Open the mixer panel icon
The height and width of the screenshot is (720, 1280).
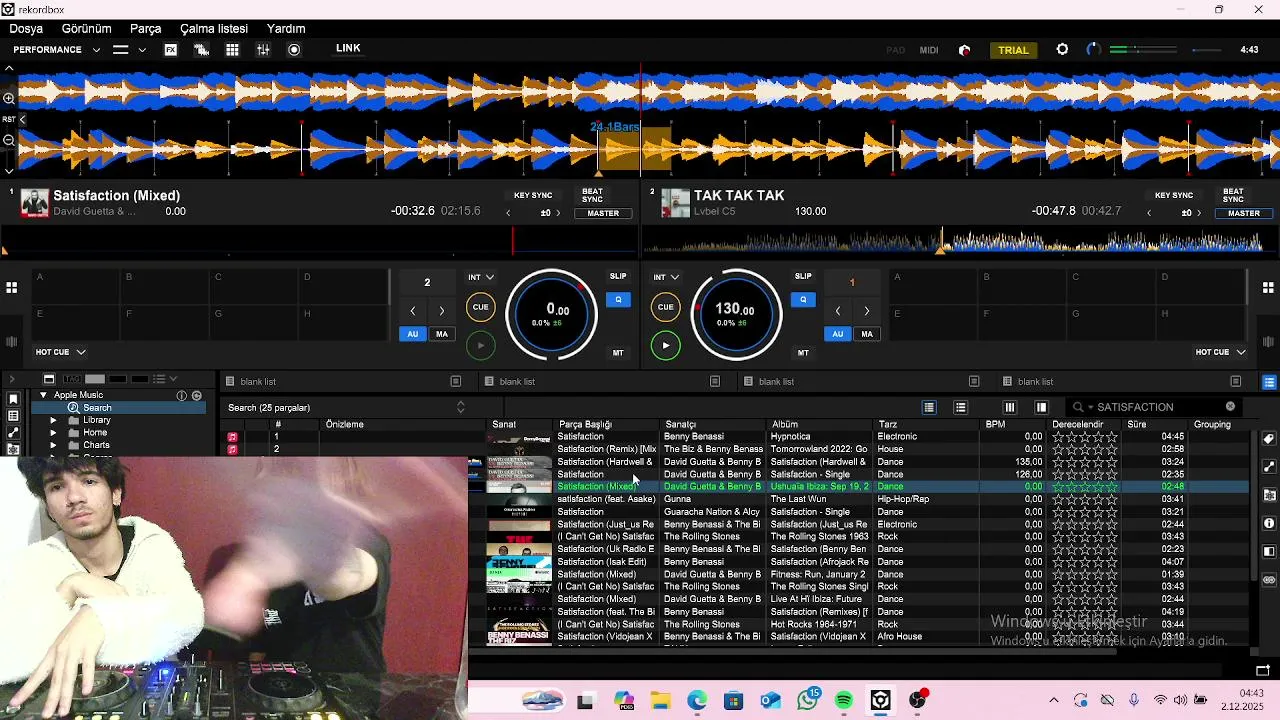pos(263,50)
